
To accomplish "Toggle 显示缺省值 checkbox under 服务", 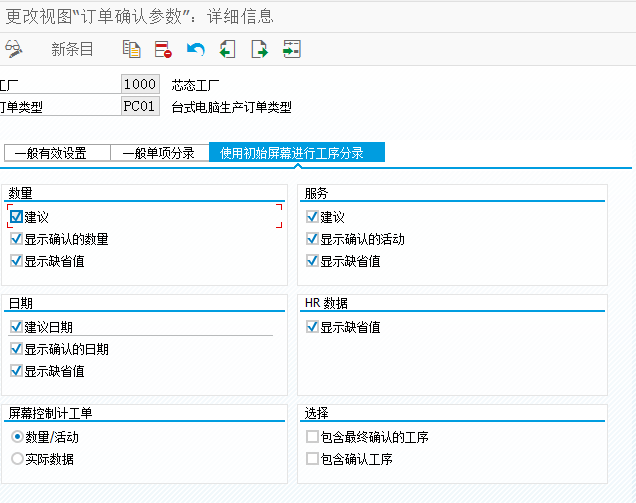I will (x=312, y=260).
